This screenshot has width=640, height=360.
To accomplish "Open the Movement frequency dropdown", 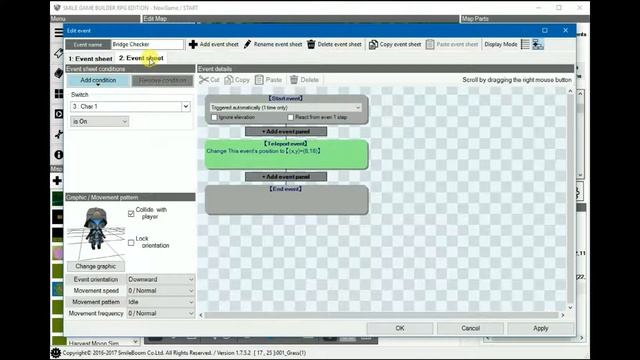I will (161, 313).
